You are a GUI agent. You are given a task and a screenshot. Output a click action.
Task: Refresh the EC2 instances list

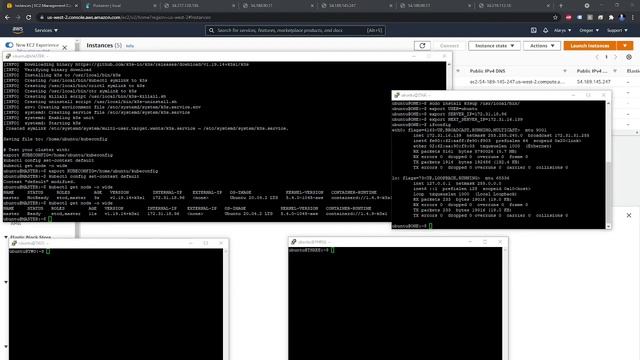click(422, 46)
